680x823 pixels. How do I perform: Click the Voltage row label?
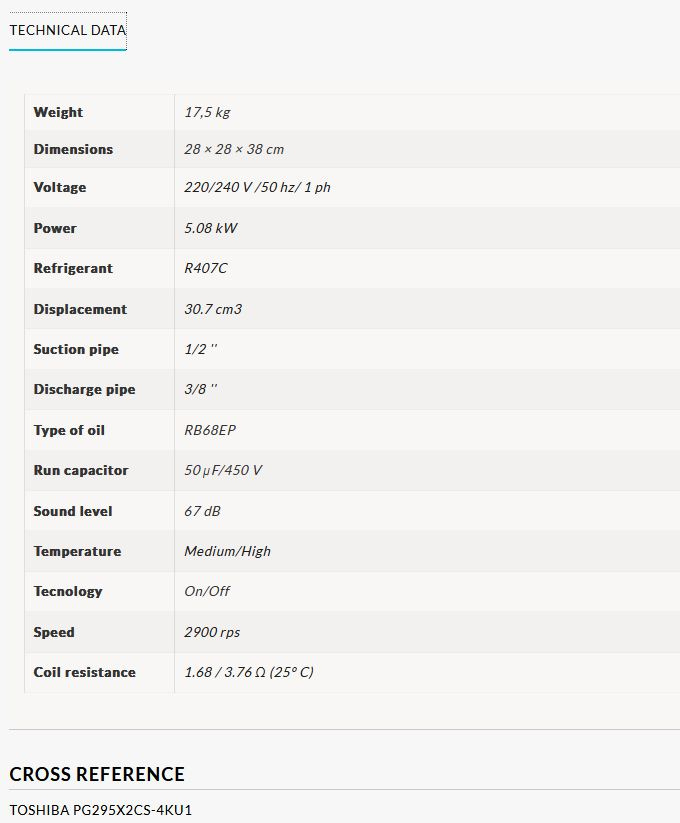60,187
